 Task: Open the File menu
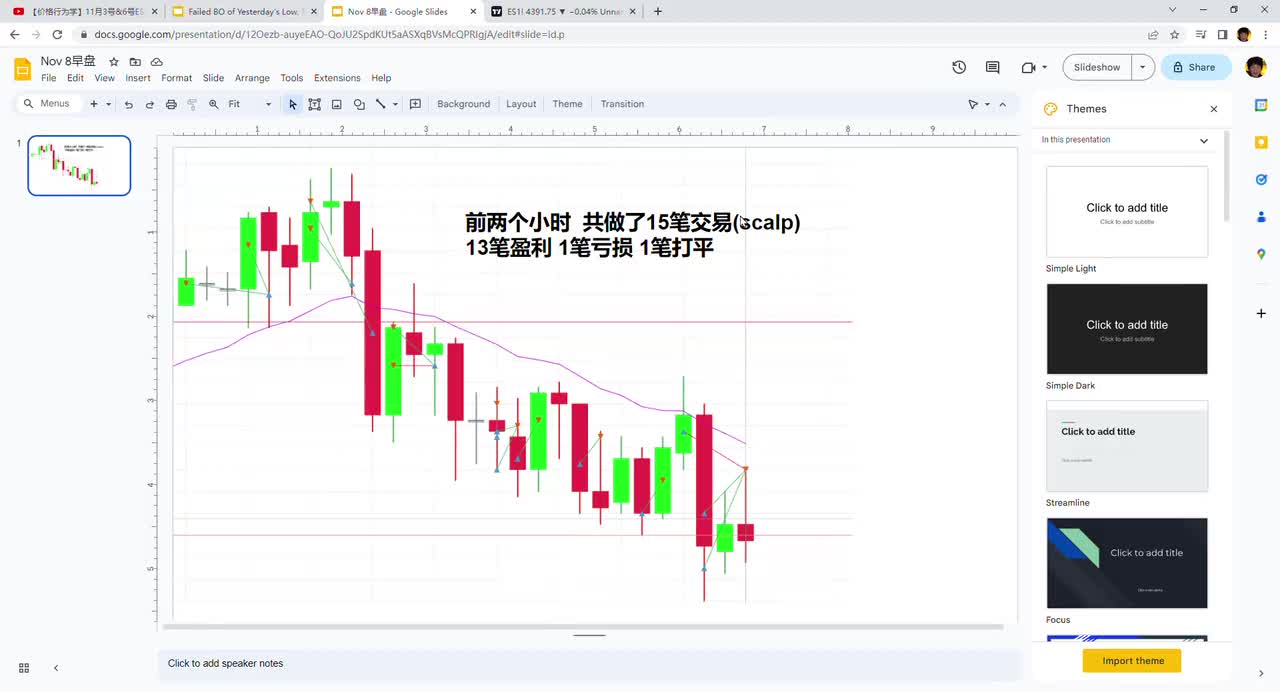(x=49, y=78)
